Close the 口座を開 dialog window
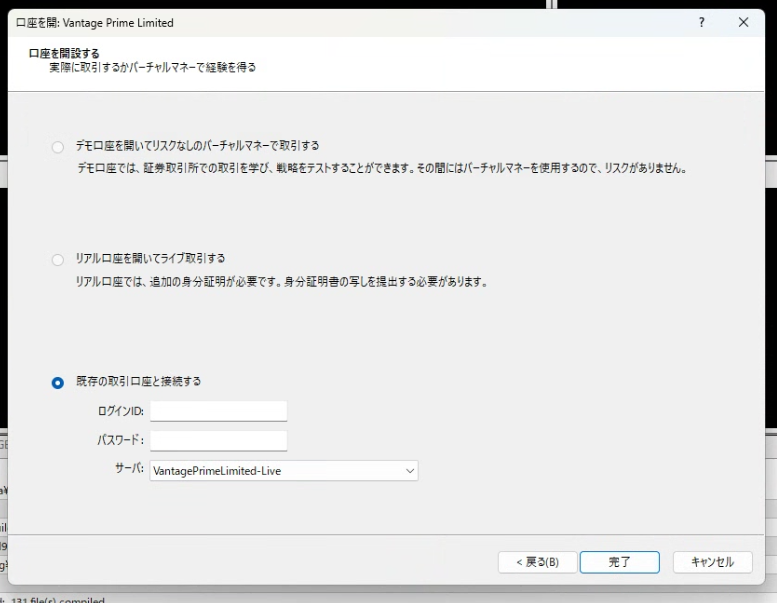 [x=743, y=22]
